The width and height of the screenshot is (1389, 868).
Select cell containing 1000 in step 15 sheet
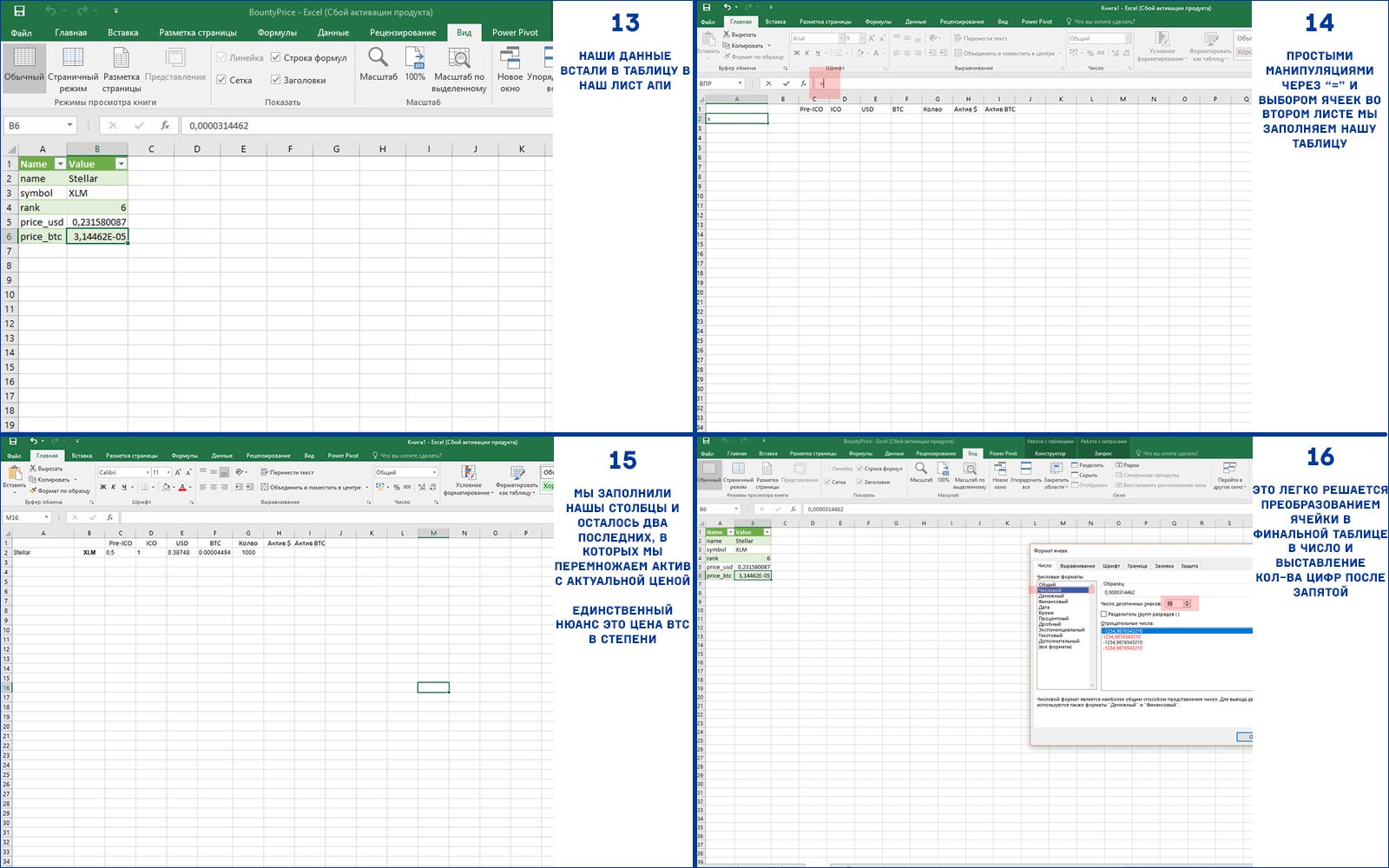pyautogui.click(x=248, y=552)
